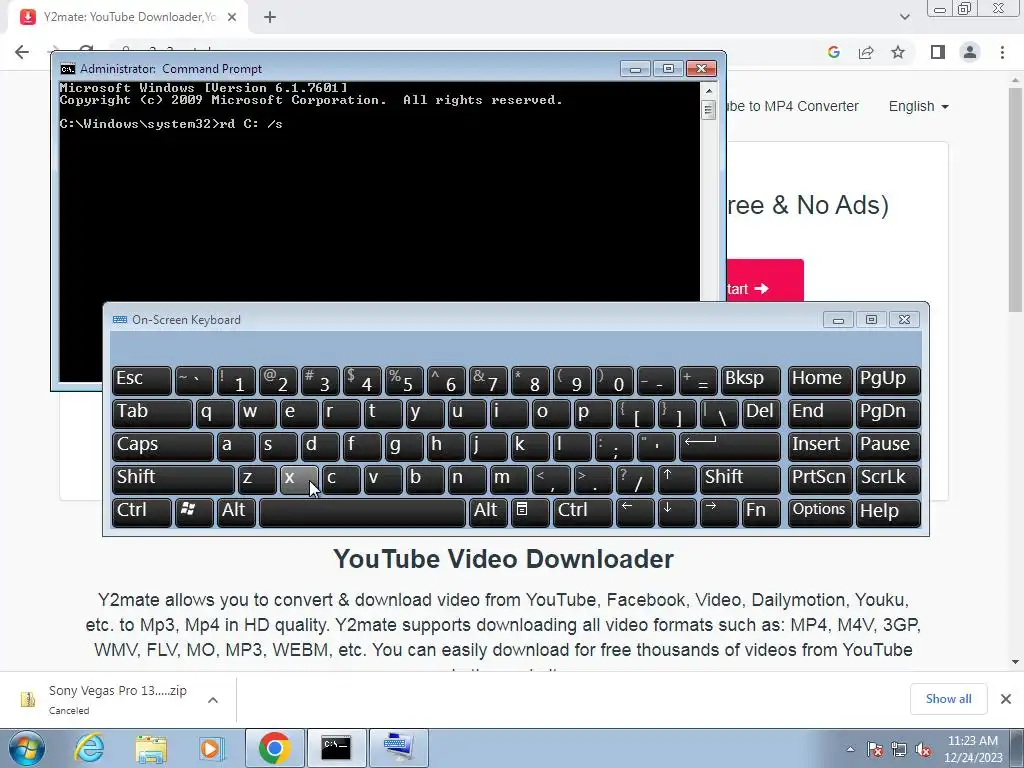This screenshot has width=1024, height=768.
Task: Click the Enter key on On-Screen Keyboard
Action: tap(729, 446)
